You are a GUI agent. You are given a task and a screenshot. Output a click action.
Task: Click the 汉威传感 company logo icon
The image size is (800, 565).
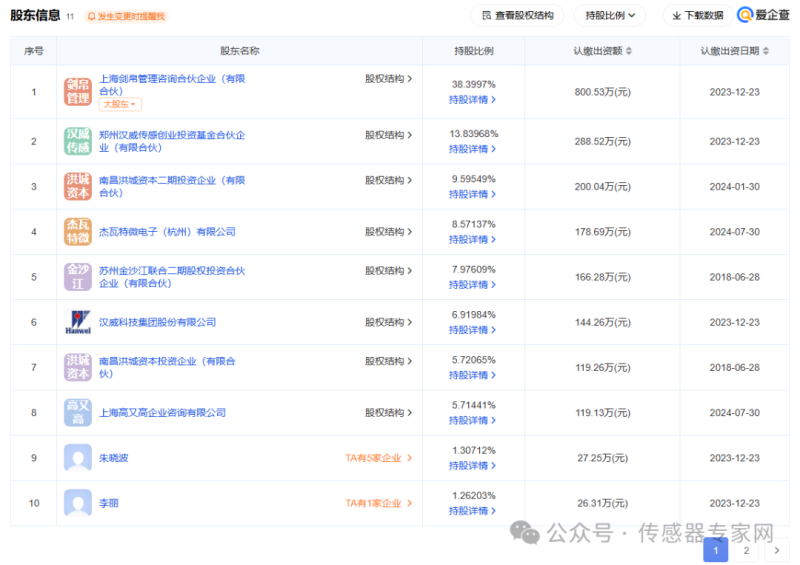(x=78, y=141)
